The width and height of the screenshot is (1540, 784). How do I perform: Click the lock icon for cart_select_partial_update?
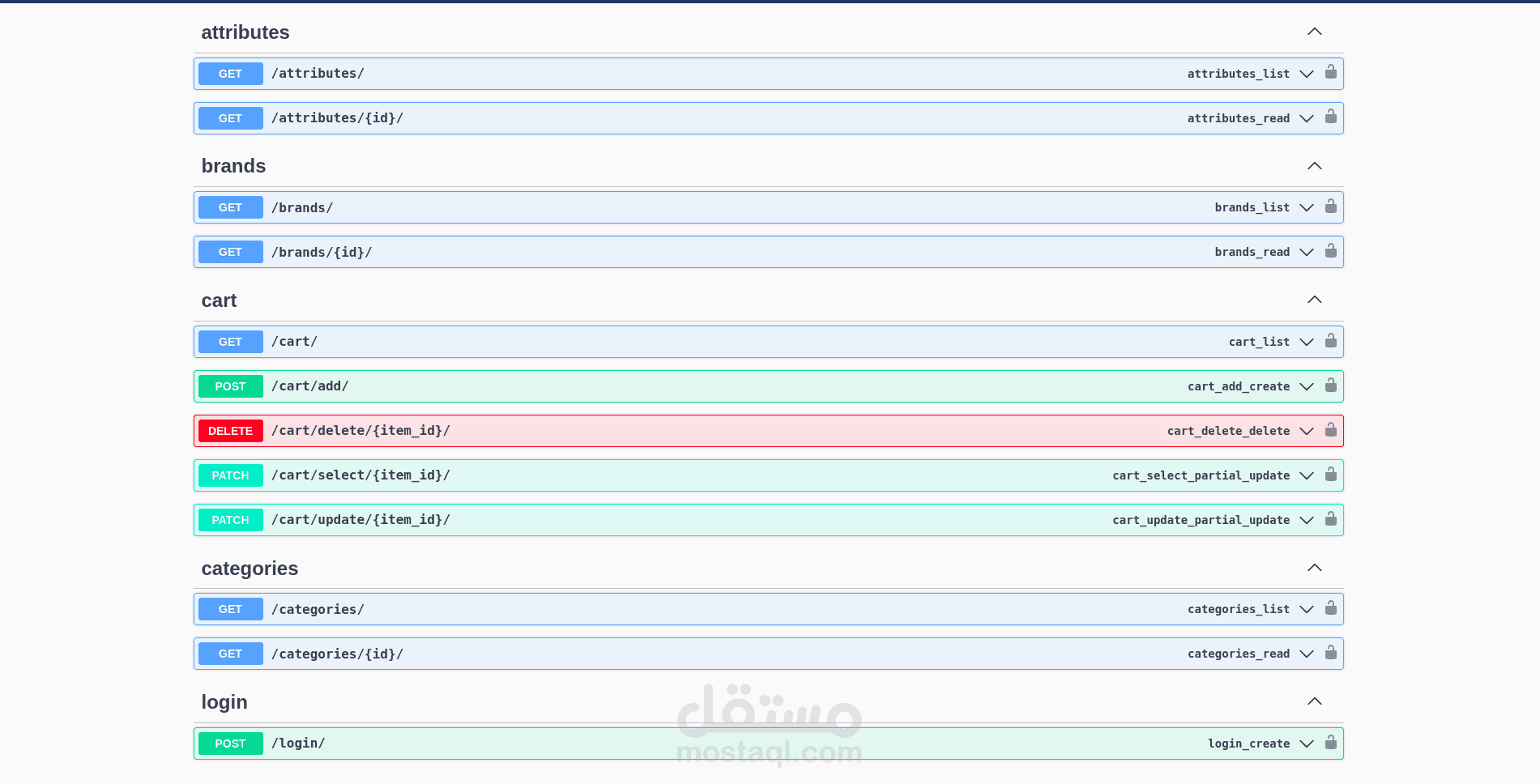pyautogui.click(x=1331, y=474)
